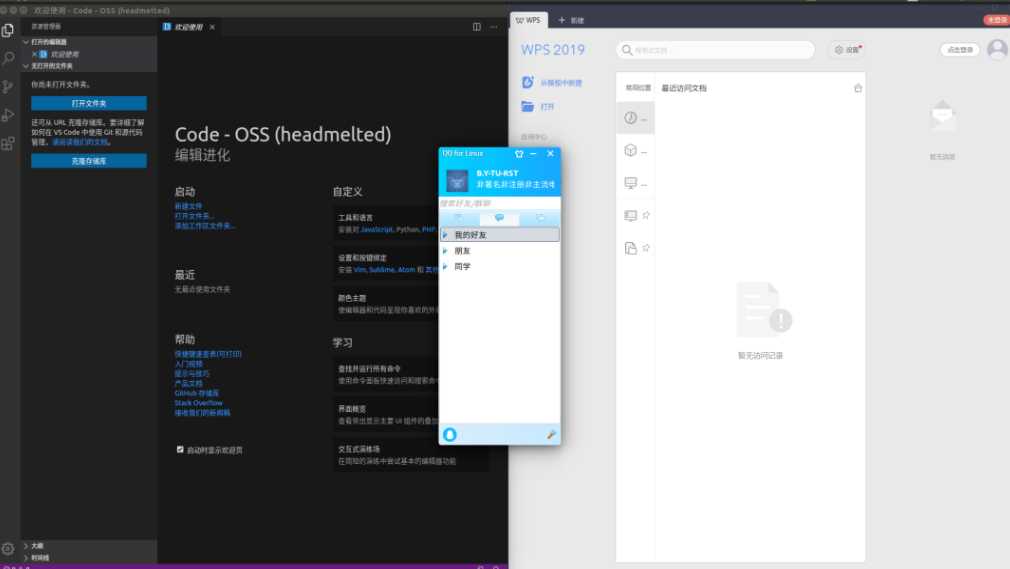Click the QQ penguin main menu icon
Viewport: 1010px width, 569px height.
(x=450, y=434)
